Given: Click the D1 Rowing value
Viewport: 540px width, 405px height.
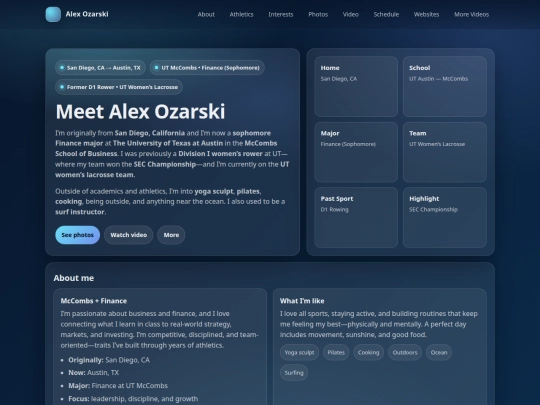Looking at the screenshot, I should coord(334,209).
